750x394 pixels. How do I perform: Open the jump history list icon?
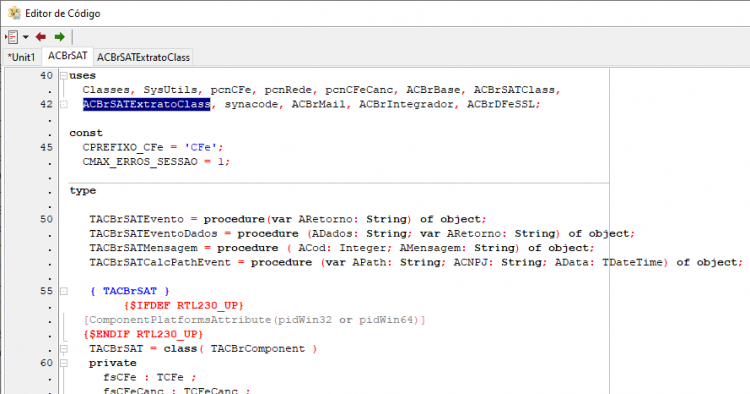coord(11,37)
